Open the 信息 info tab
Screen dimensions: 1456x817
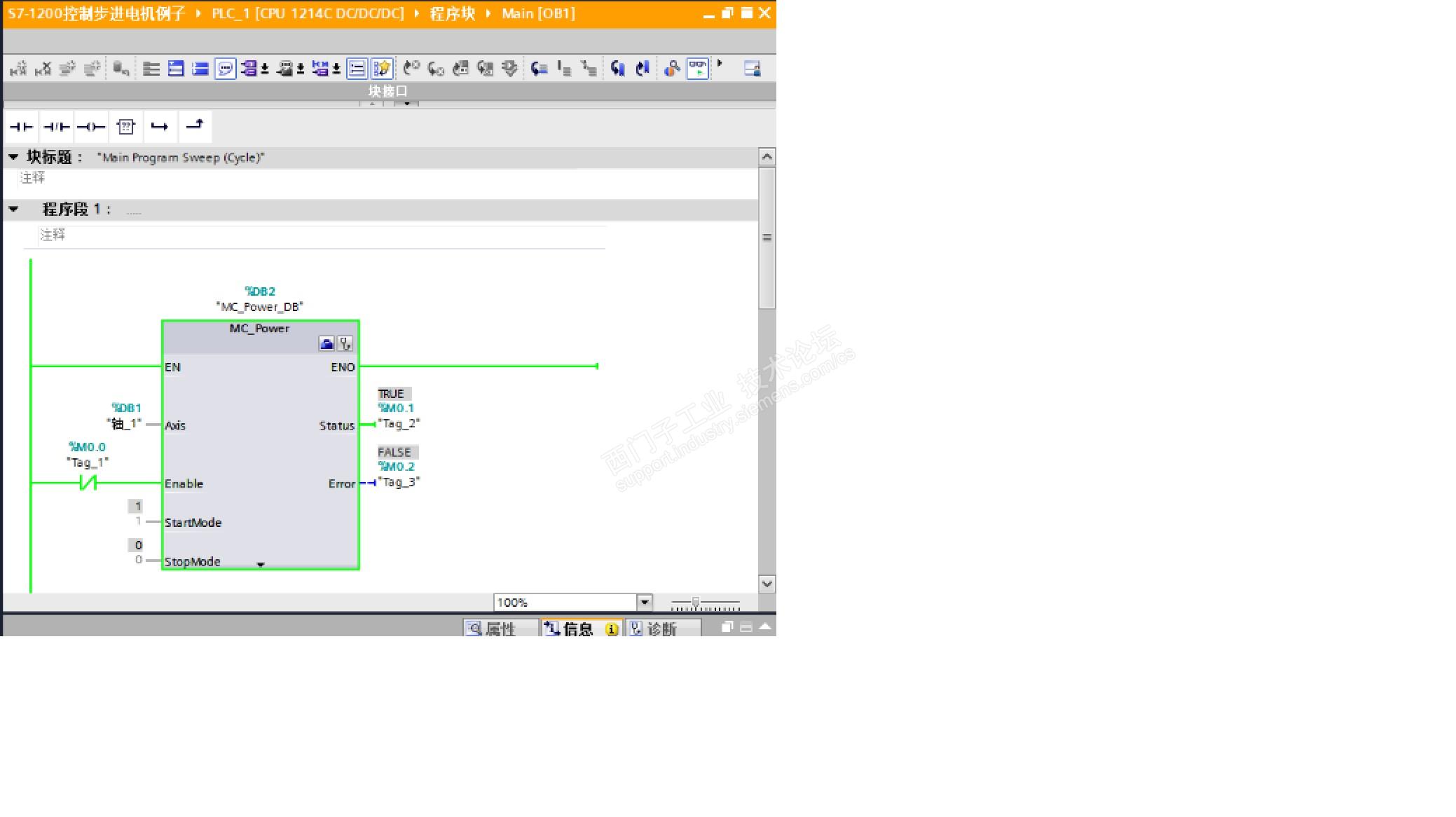[577, 629]
